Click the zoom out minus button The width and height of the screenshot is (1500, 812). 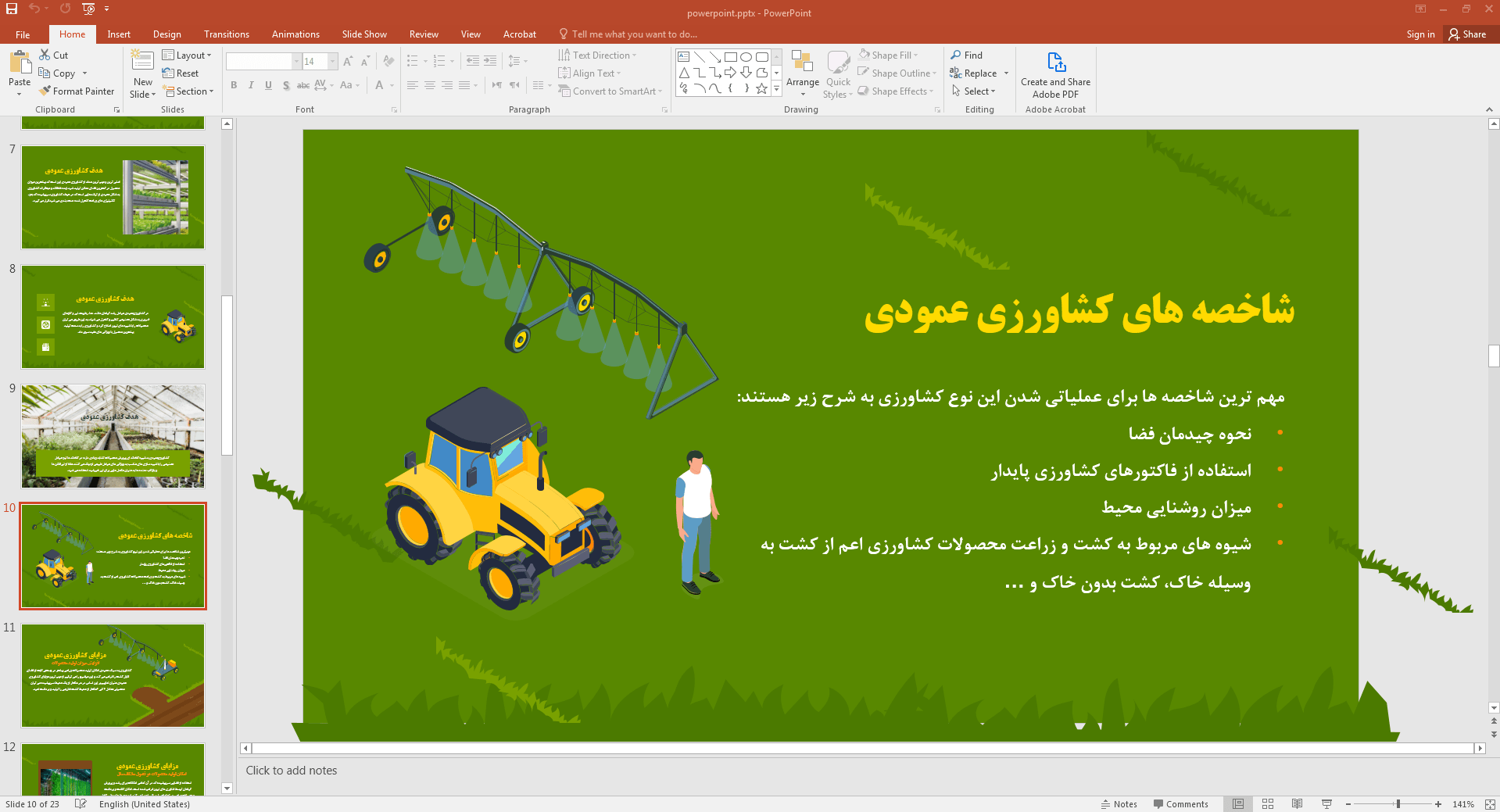[1348, 804]
